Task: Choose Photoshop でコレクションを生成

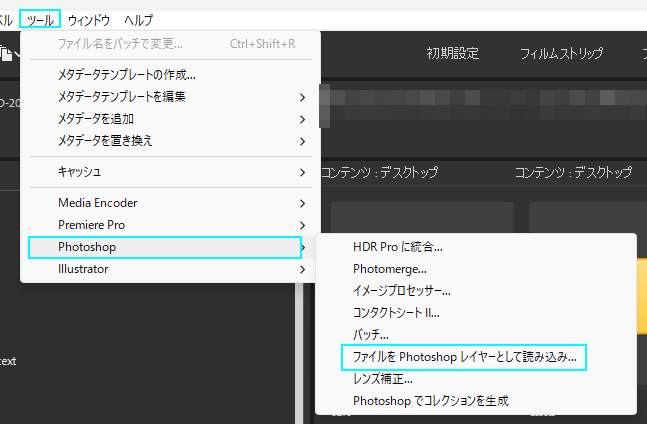Action: point(476,400)
